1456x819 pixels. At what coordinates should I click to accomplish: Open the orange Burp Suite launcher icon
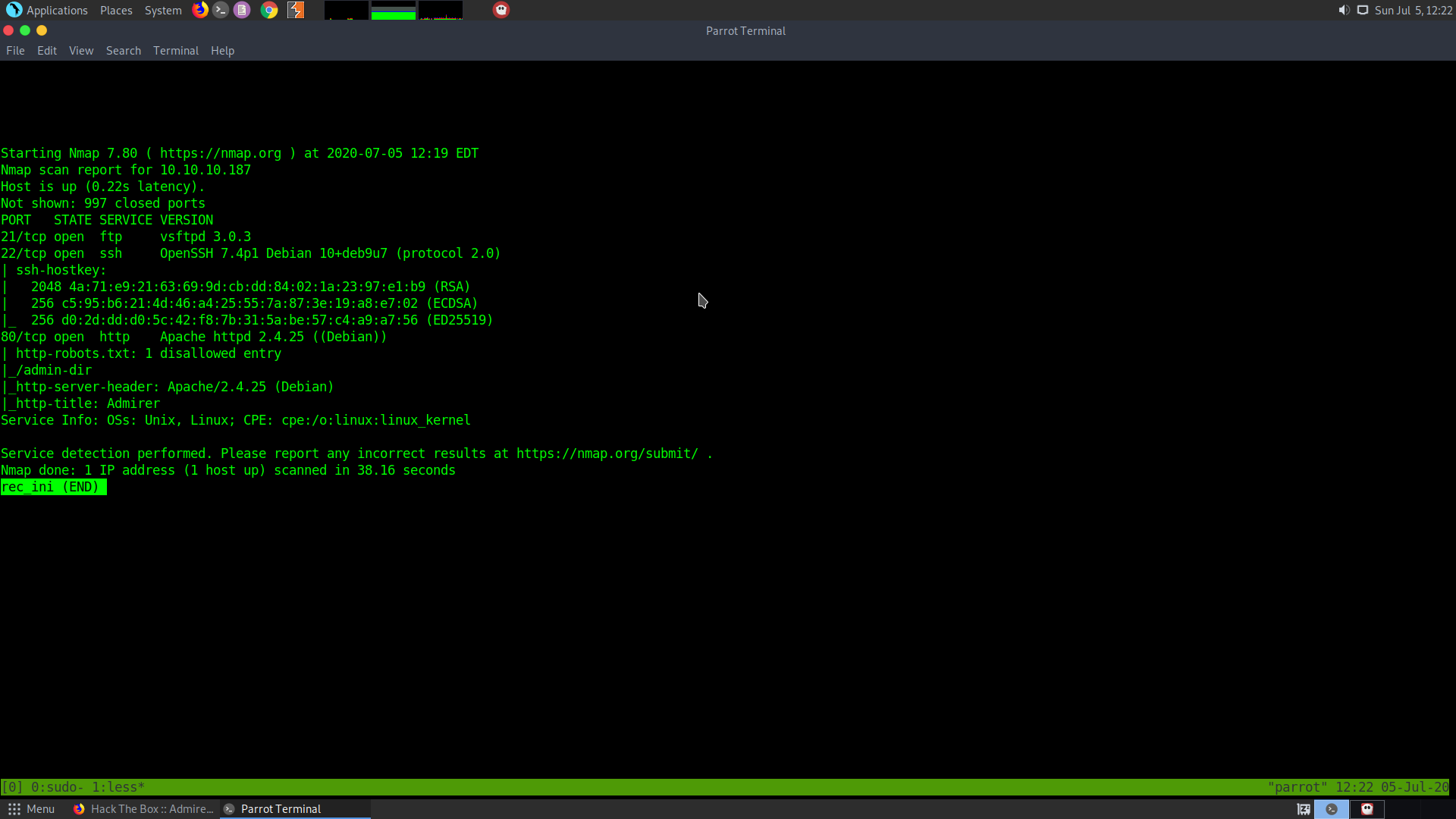296,10
